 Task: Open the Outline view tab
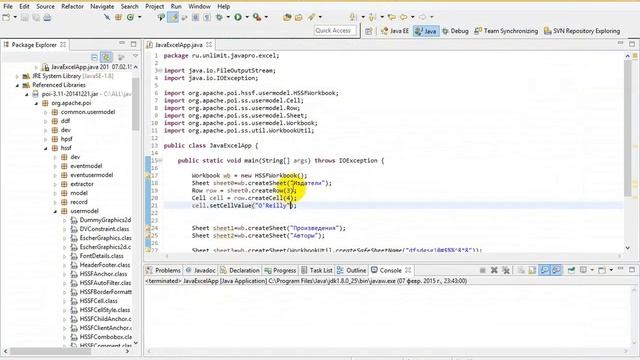(351, 270)
